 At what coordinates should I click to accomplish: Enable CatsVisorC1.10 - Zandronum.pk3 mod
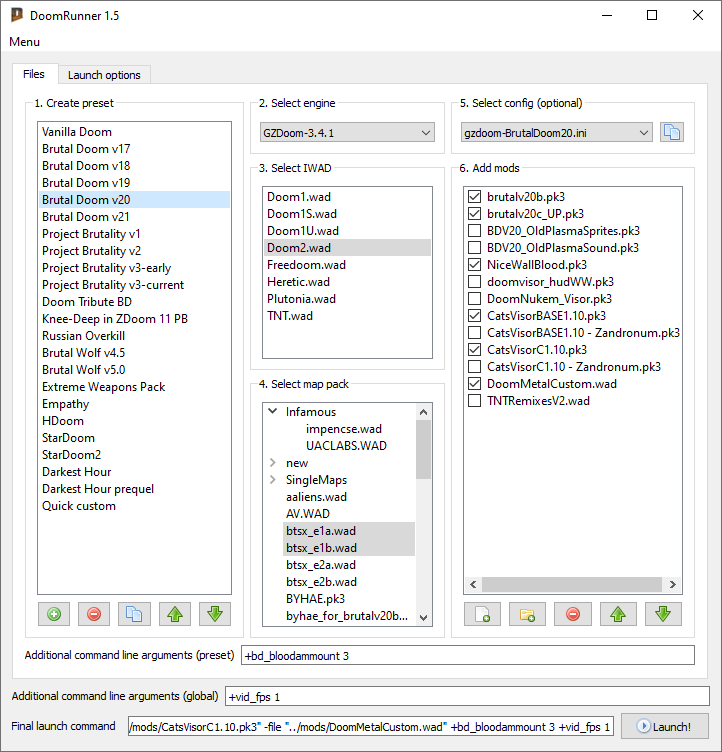coord(474,366)
